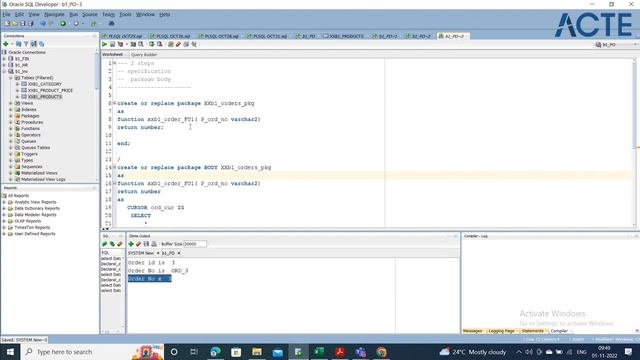Open the Edit menu

click(x=19, y=14)
